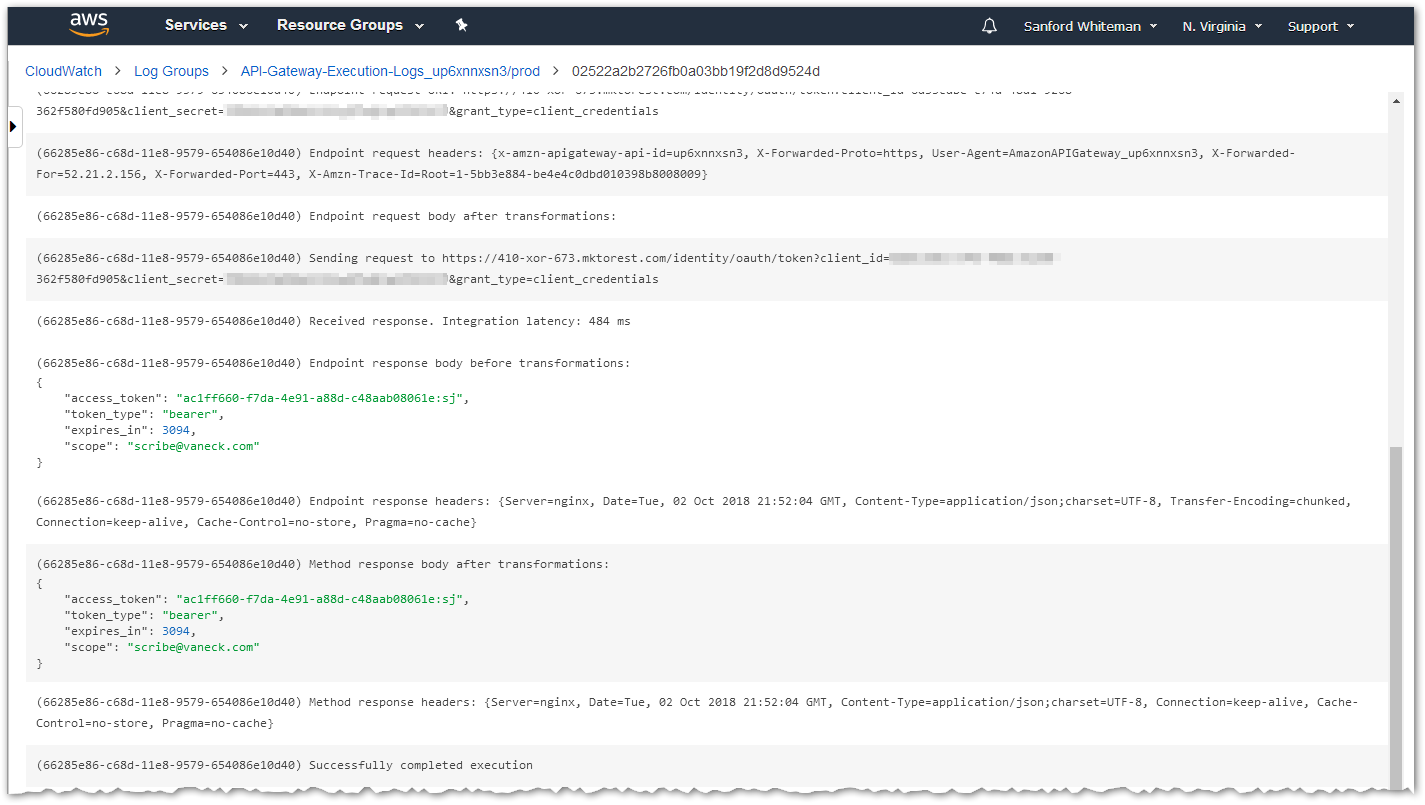Select Endpoint response body before transformations row
1425x805 pixels.
pos(707,412)
